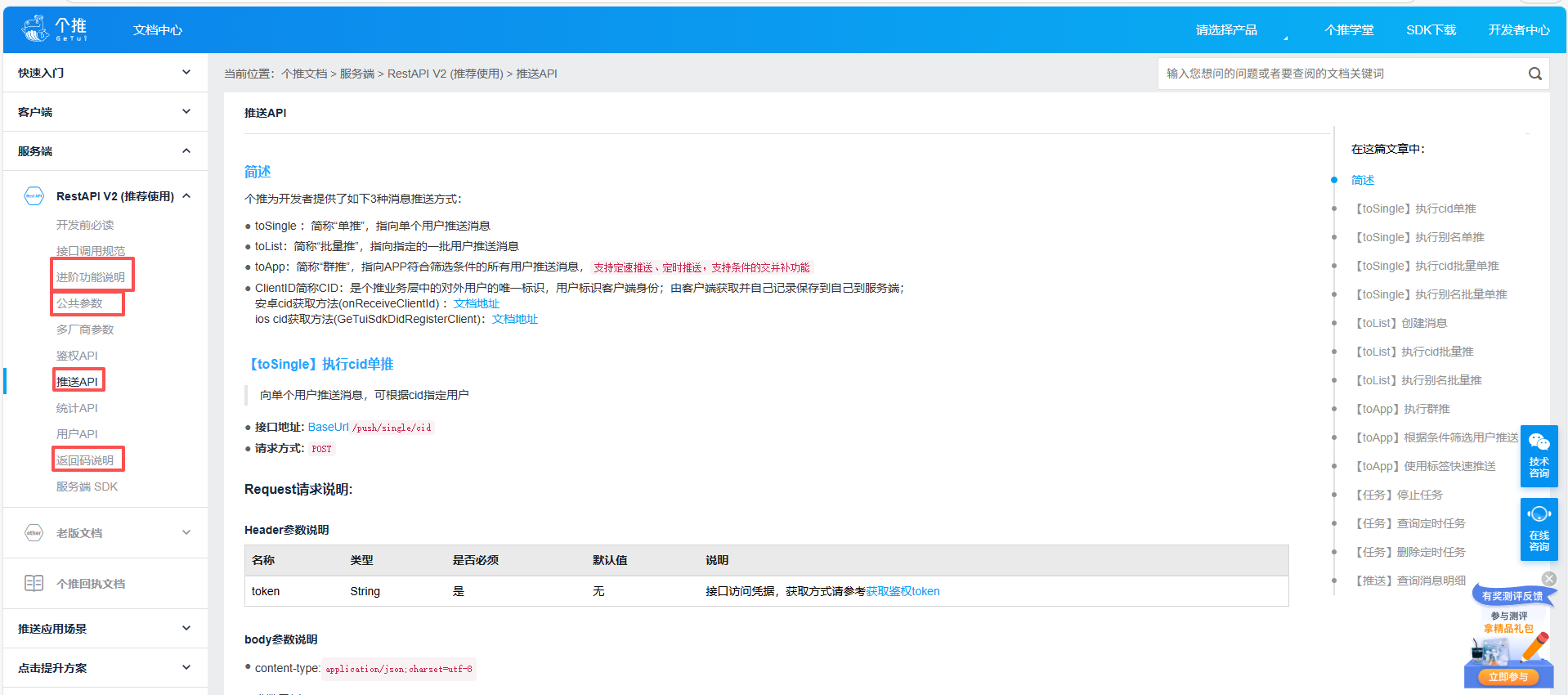Click the 个推回执文档 book icon
The image size is (1568, 695).
[x=34, y=584]
